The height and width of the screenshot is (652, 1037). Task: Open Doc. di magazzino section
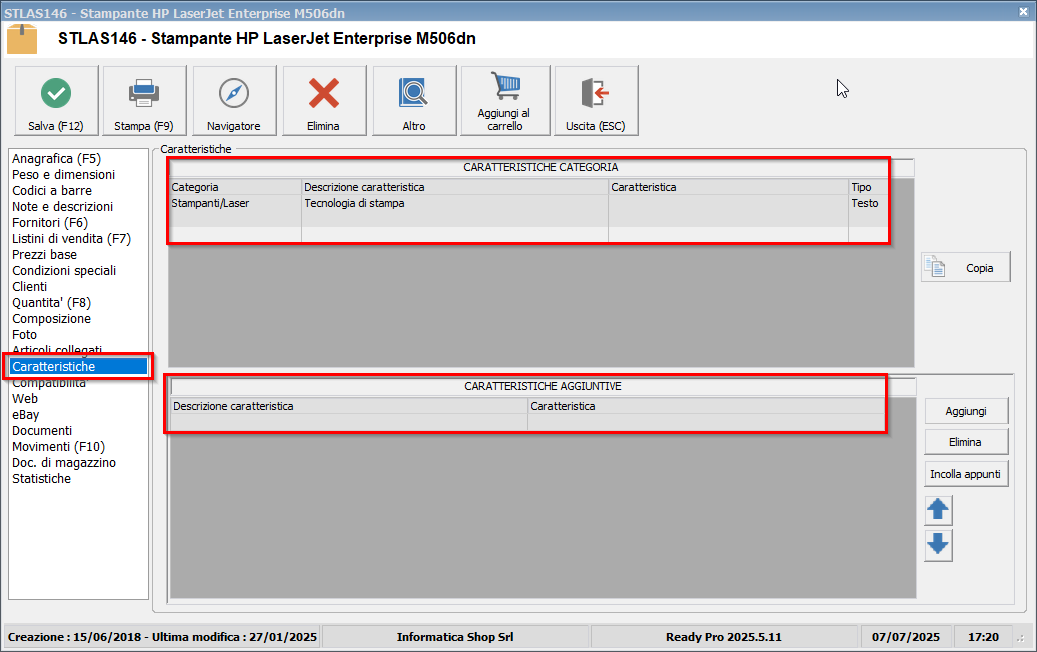[x=63, y=463]
